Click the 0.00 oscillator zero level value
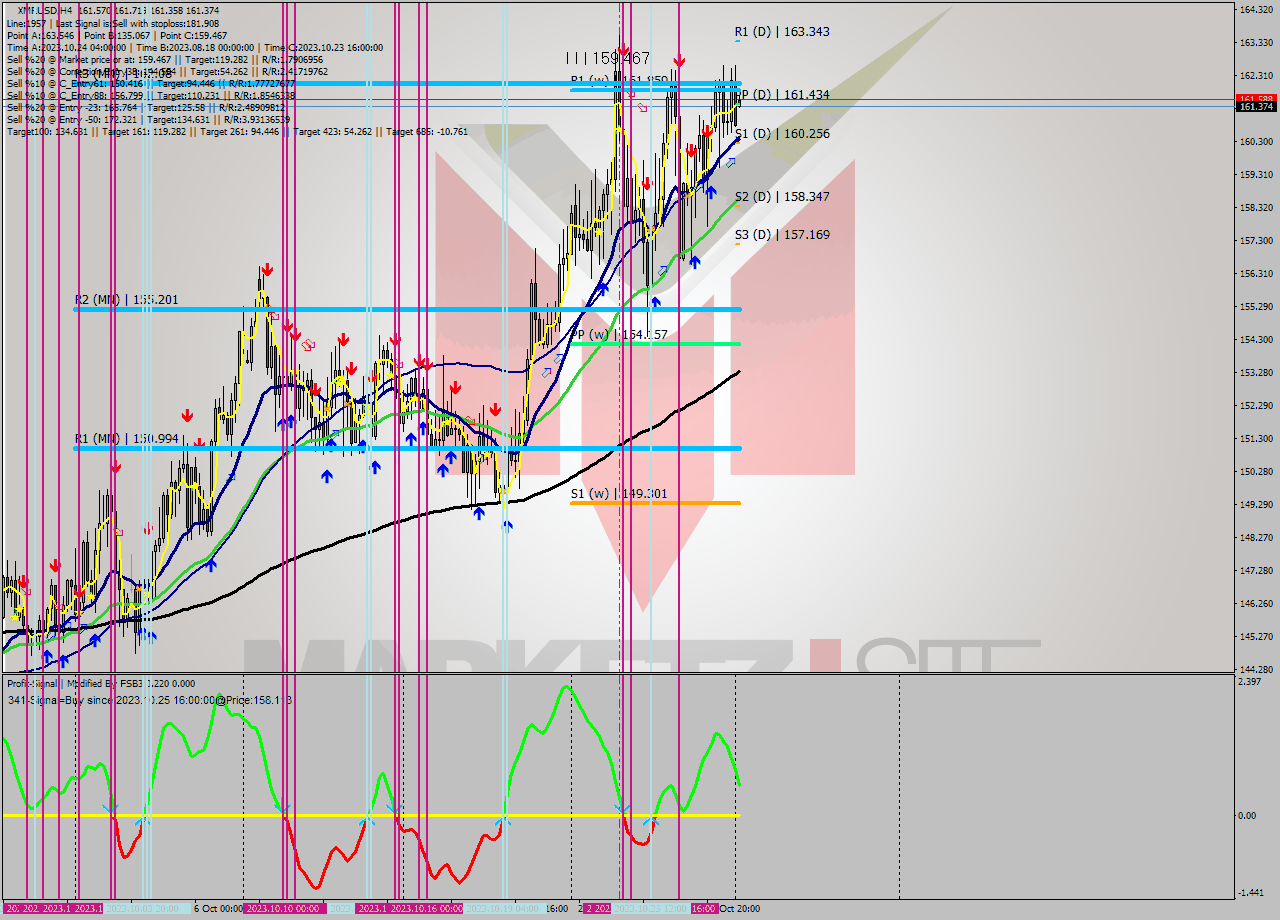The height and width of the screenshot is (920, 1280). pos(1248,816)
